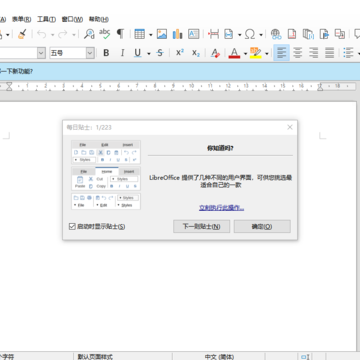Screen dimensions: 360x360
Task: Toggle Bold formatting
Action: coord(106,53)
